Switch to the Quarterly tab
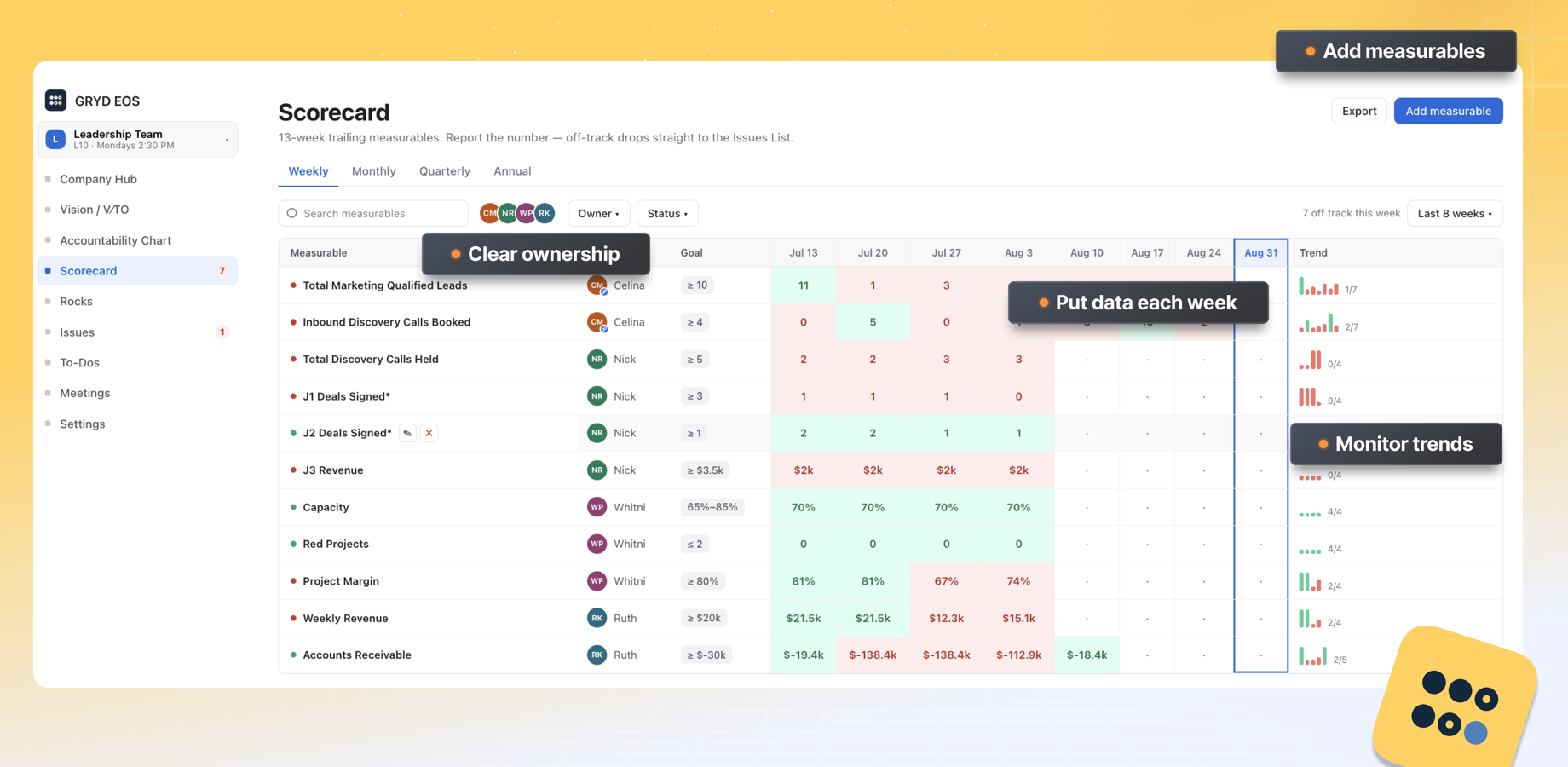 pos(445,171)
